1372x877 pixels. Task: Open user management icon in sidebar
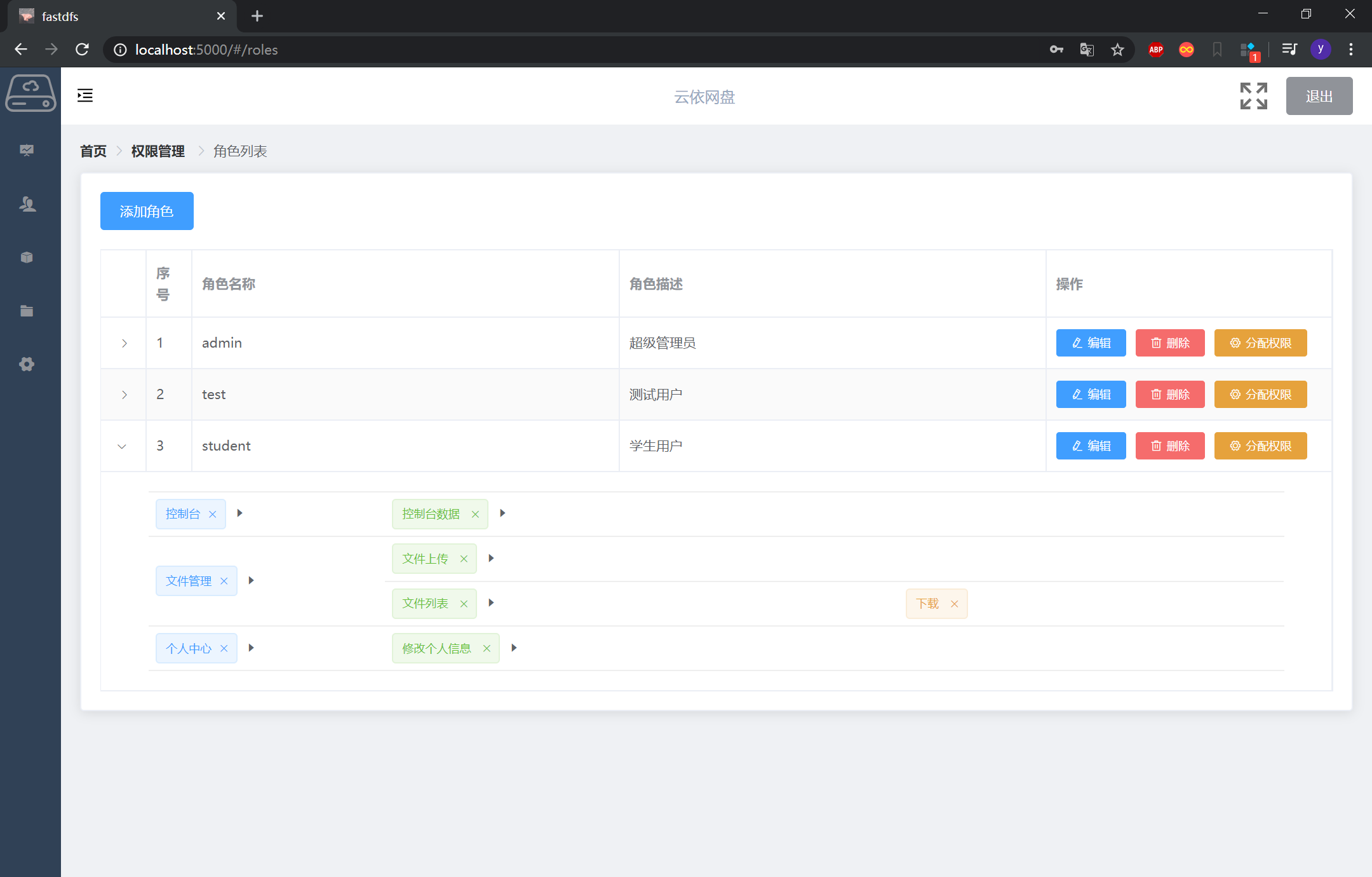coord(27,204)
